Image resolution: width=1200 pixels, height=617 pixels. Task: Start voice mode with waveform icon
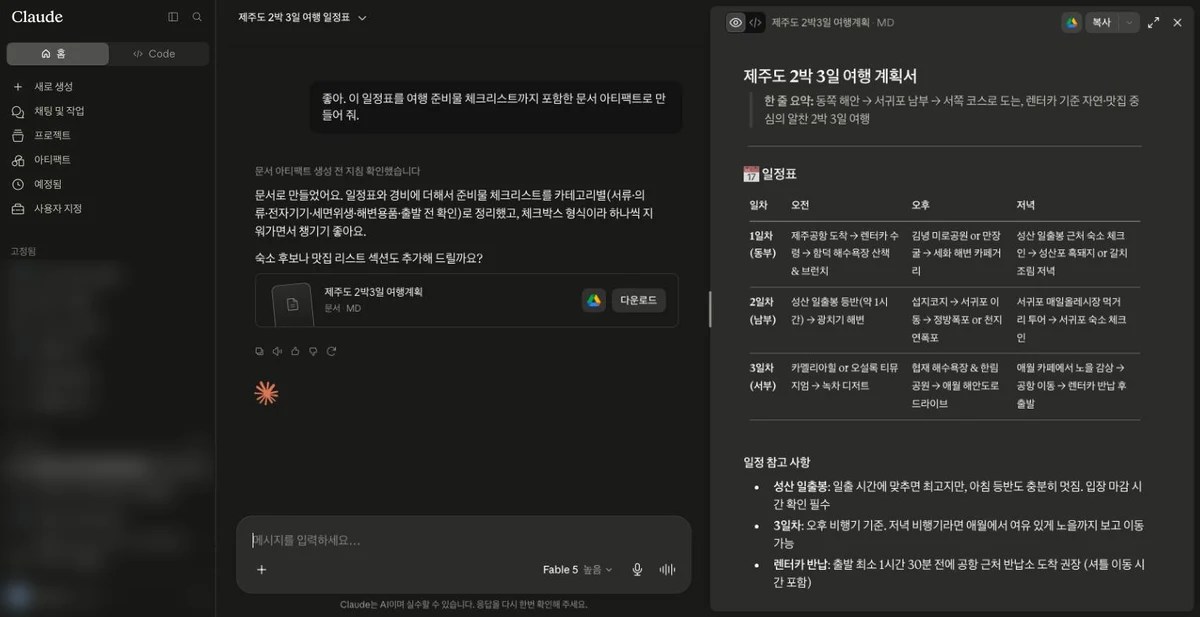point(667,570)
